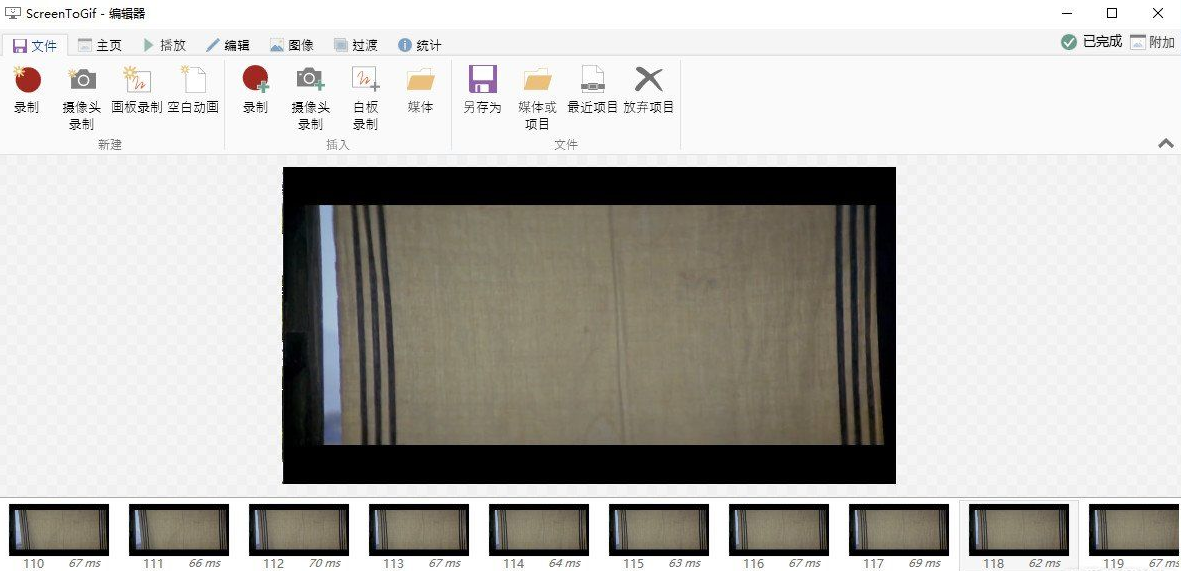This screenshot has width=1181, height=571.
Task: Insert 摄像头录制 from the 插入 group
Action: (310, 82)
